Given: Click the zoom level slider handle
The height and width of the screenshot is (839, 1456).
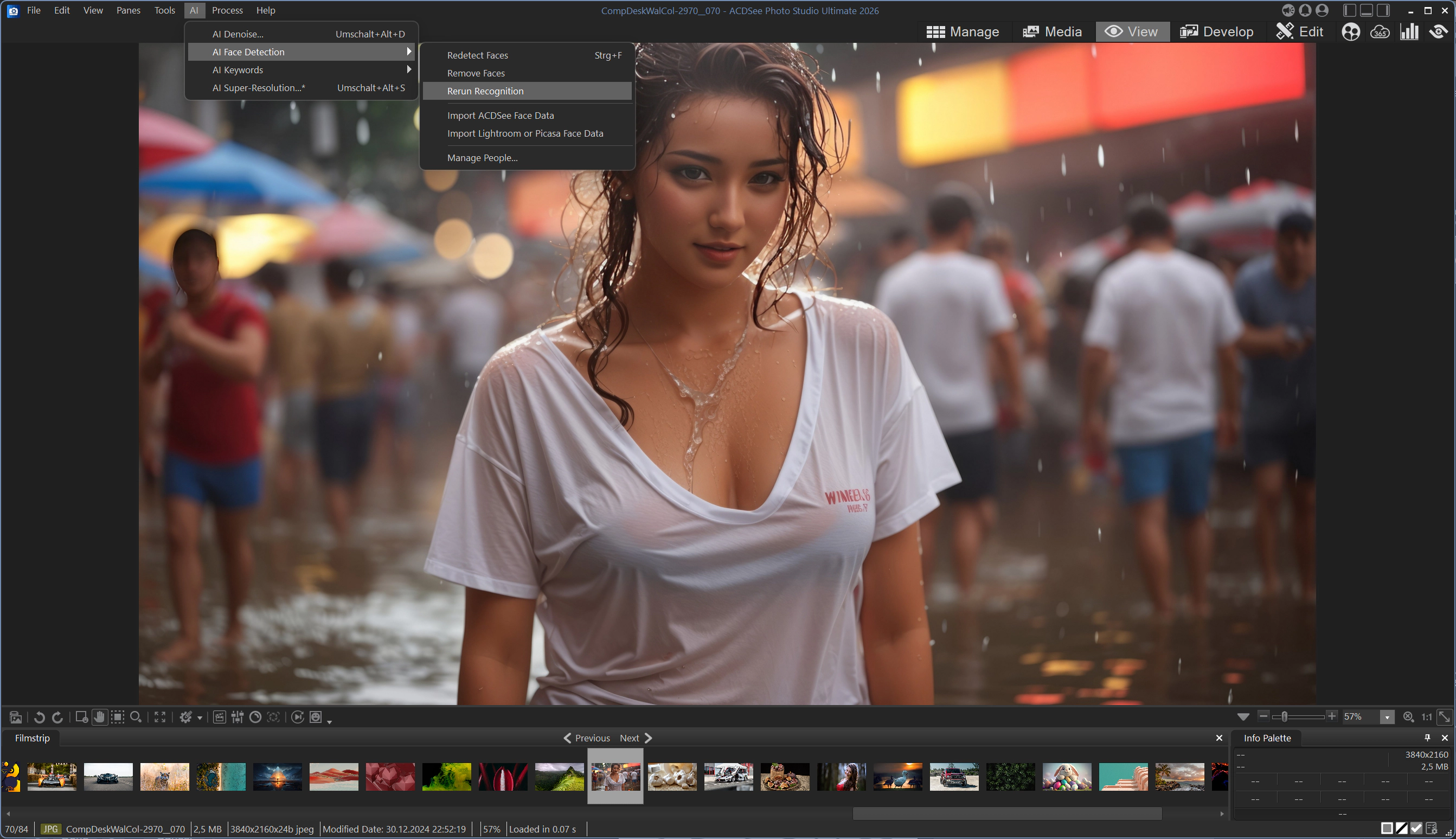Looking at the screenshot, I should click(x=1284, y=716).
